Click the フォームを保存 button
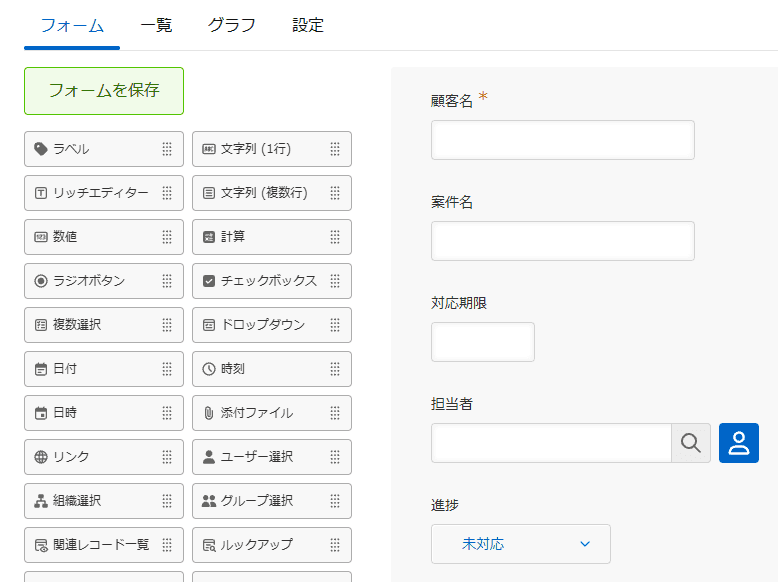778x582 pixels. point(104,91)
